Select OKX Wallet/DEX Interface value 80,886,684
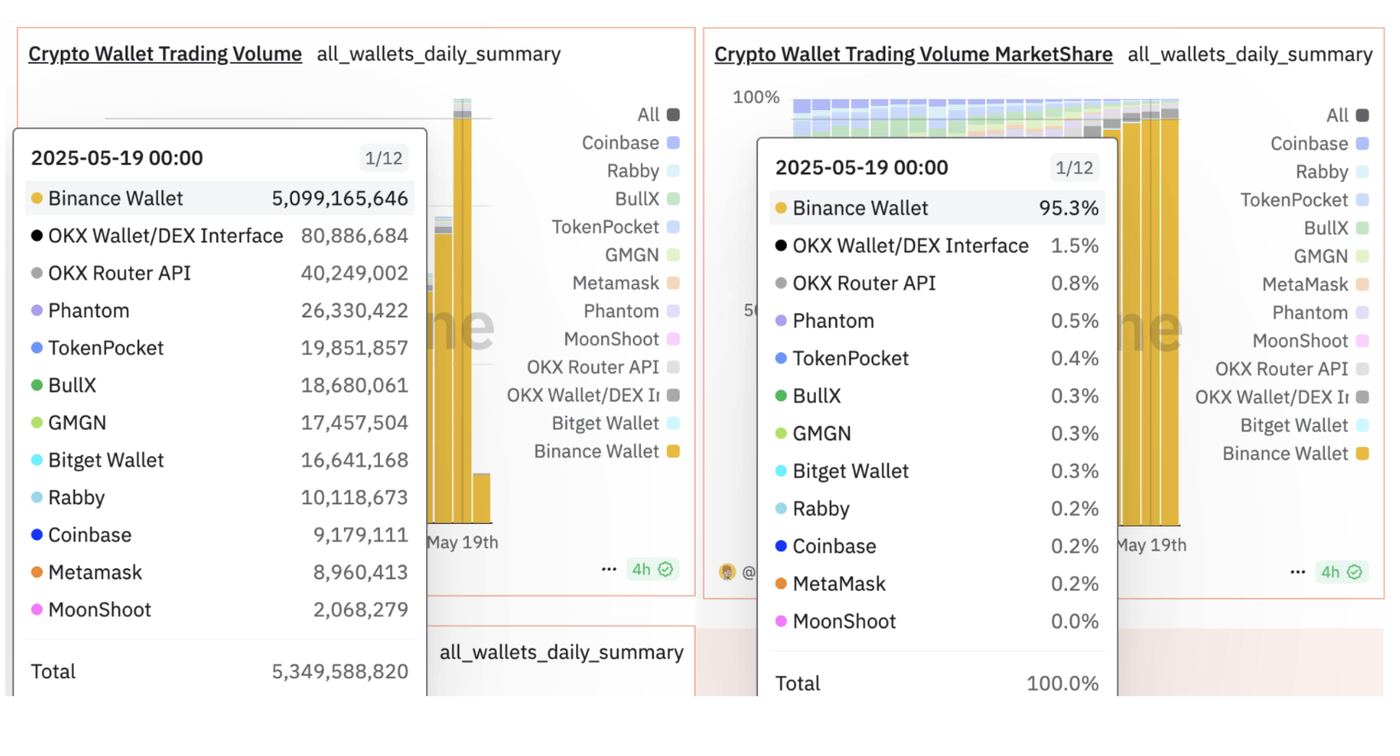 (x=355, y=236)
